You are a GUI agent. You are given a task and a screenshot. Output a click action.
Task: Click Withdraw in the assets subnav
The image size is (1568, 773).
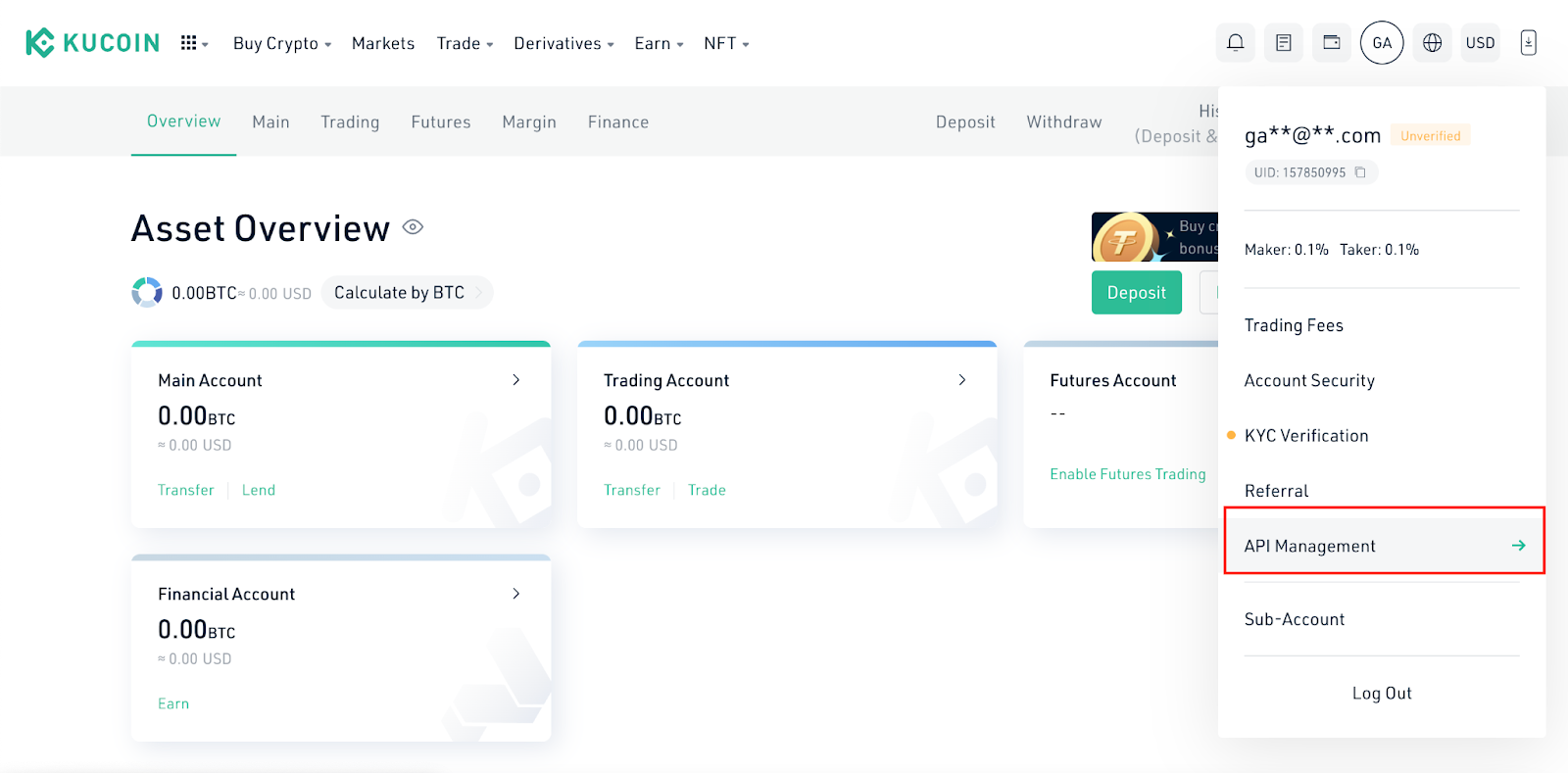(x=1064, y=121)
